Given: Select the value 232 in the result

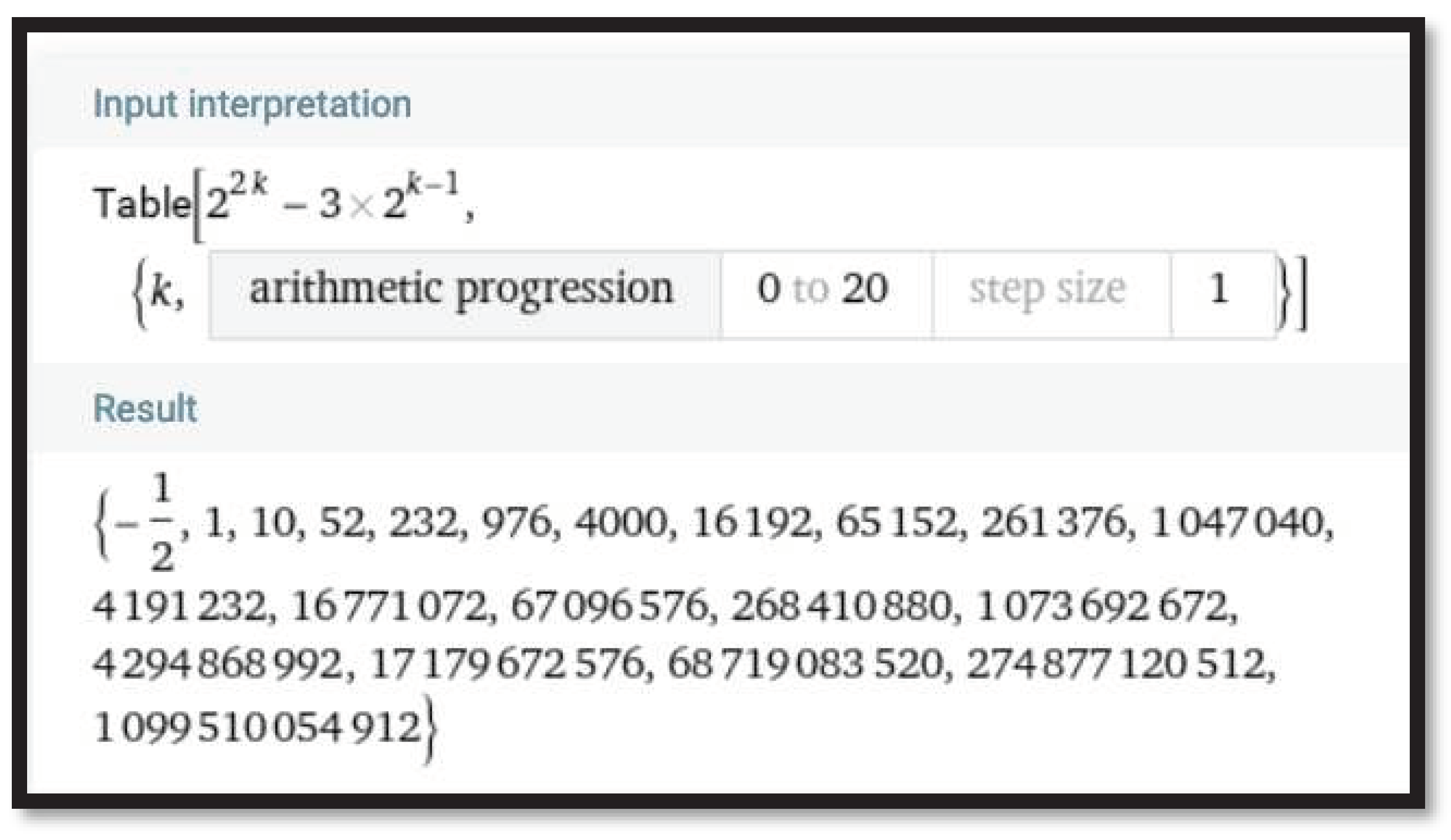Looking at the screenshot, I should pos(423,523).
